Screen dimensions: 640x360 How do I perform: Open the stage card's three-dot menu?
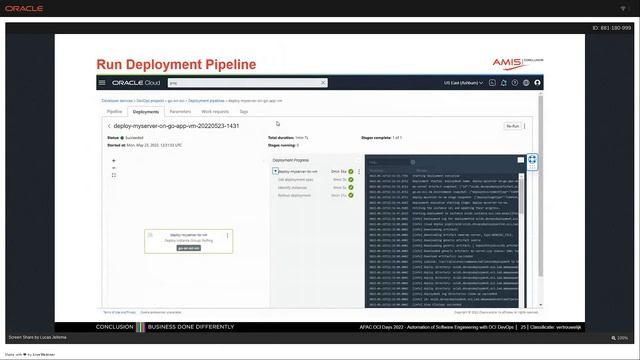coord(227,236)
